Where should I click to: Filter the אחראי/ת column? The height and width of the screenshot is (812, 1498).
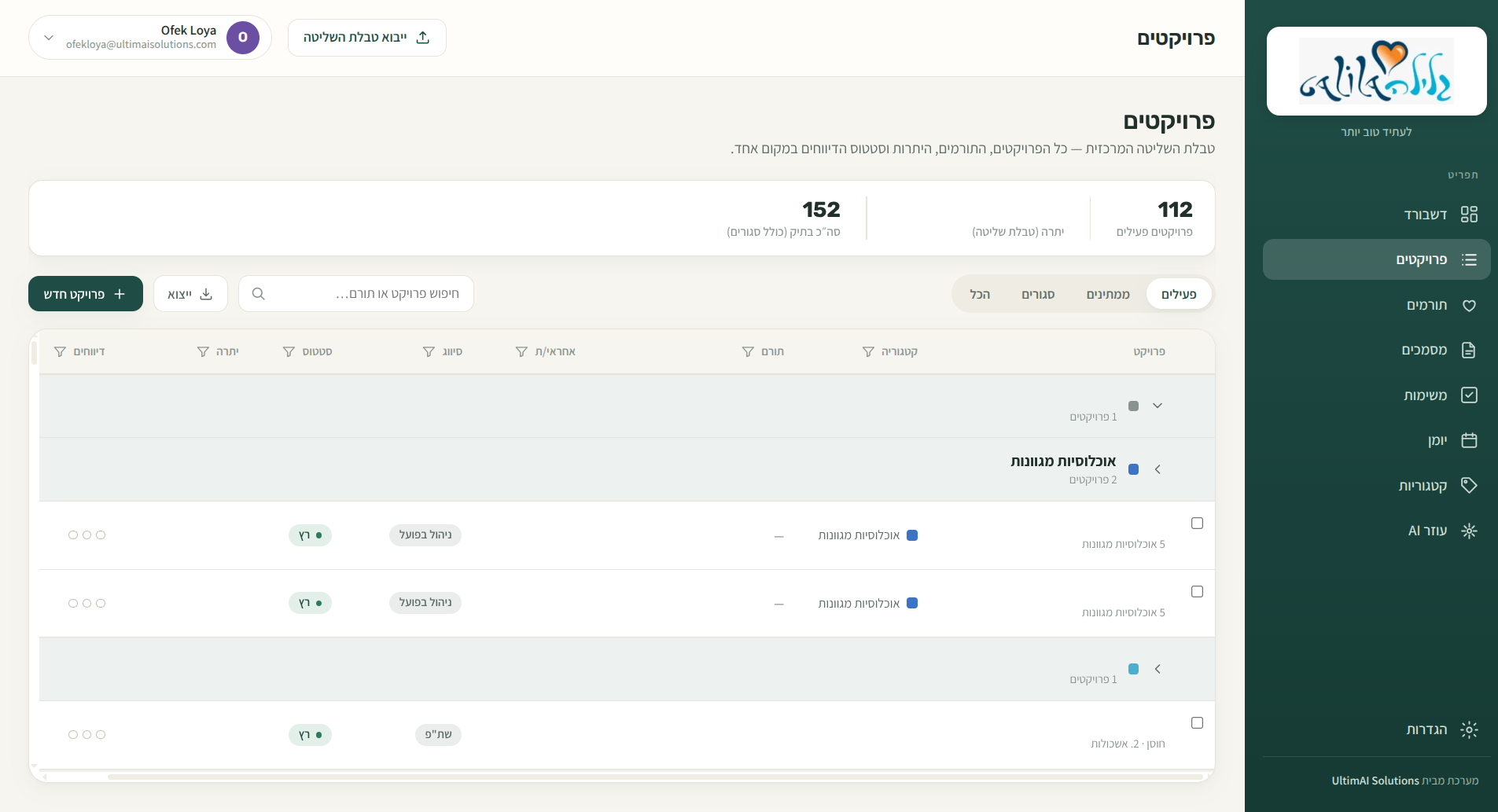click(x=521, y=351)
